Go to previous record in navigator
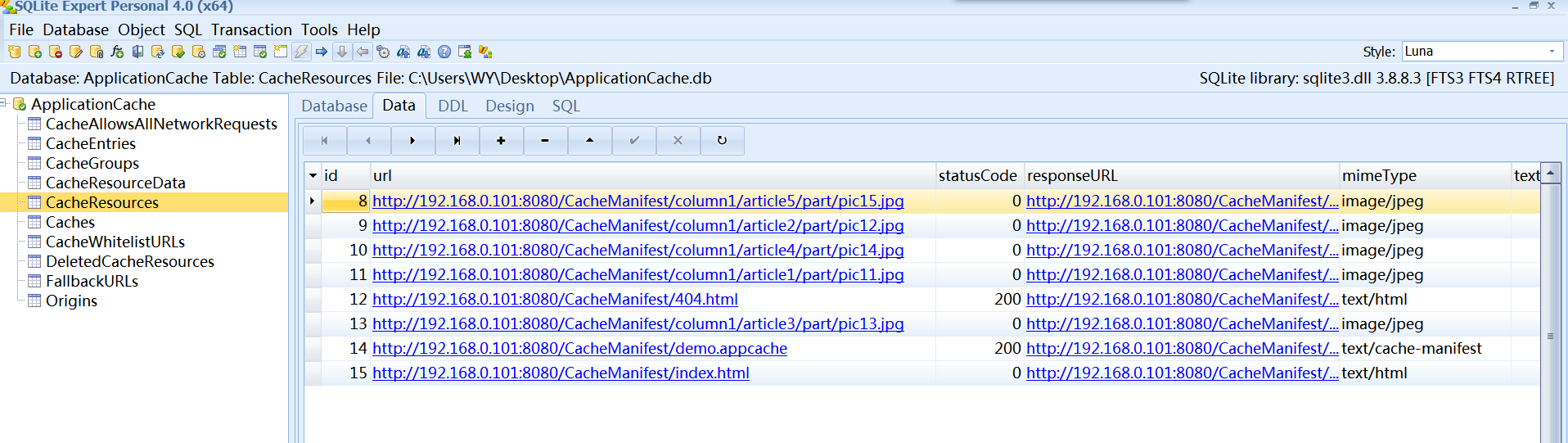 point(369,141)
